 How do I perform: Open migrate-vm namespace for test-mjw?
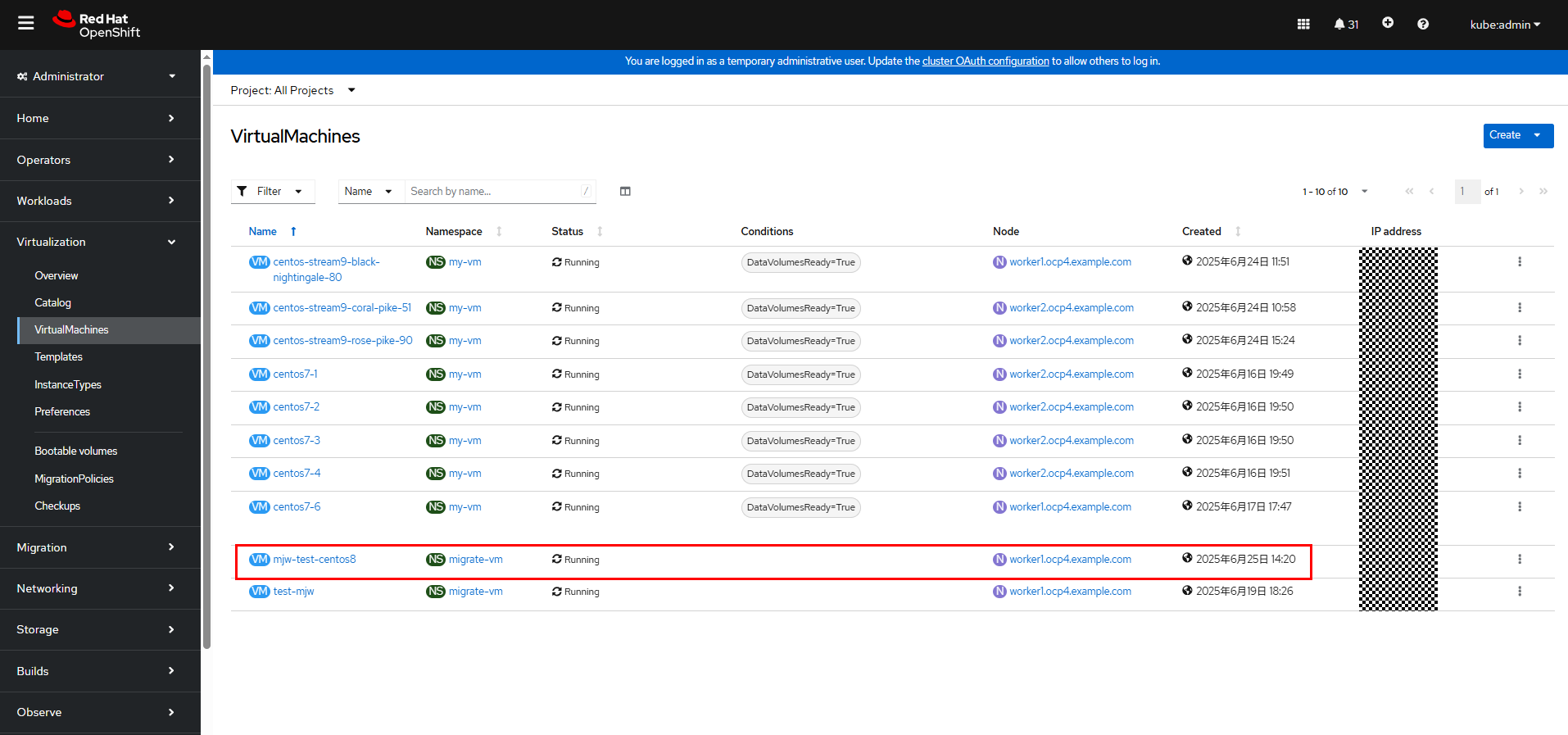476,591
